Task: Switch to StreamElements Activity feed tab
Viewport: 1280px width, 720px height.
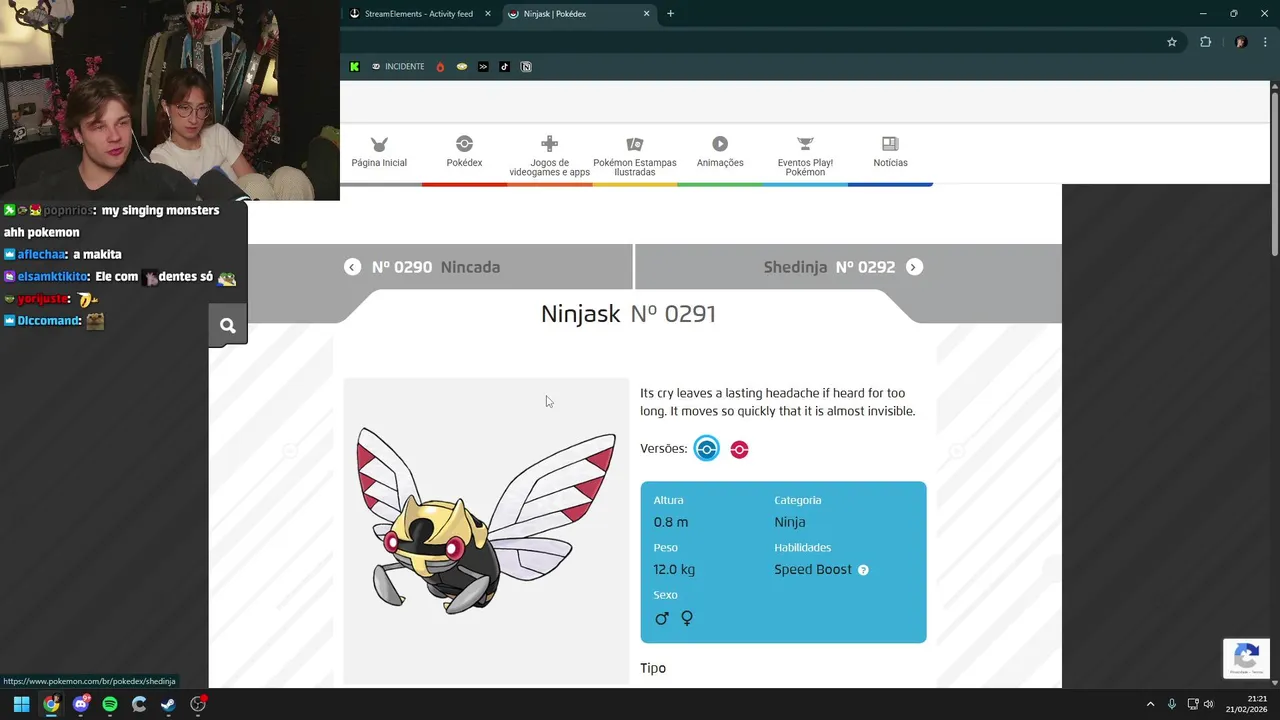Action: pyautogui.click(x=419, y=14)
